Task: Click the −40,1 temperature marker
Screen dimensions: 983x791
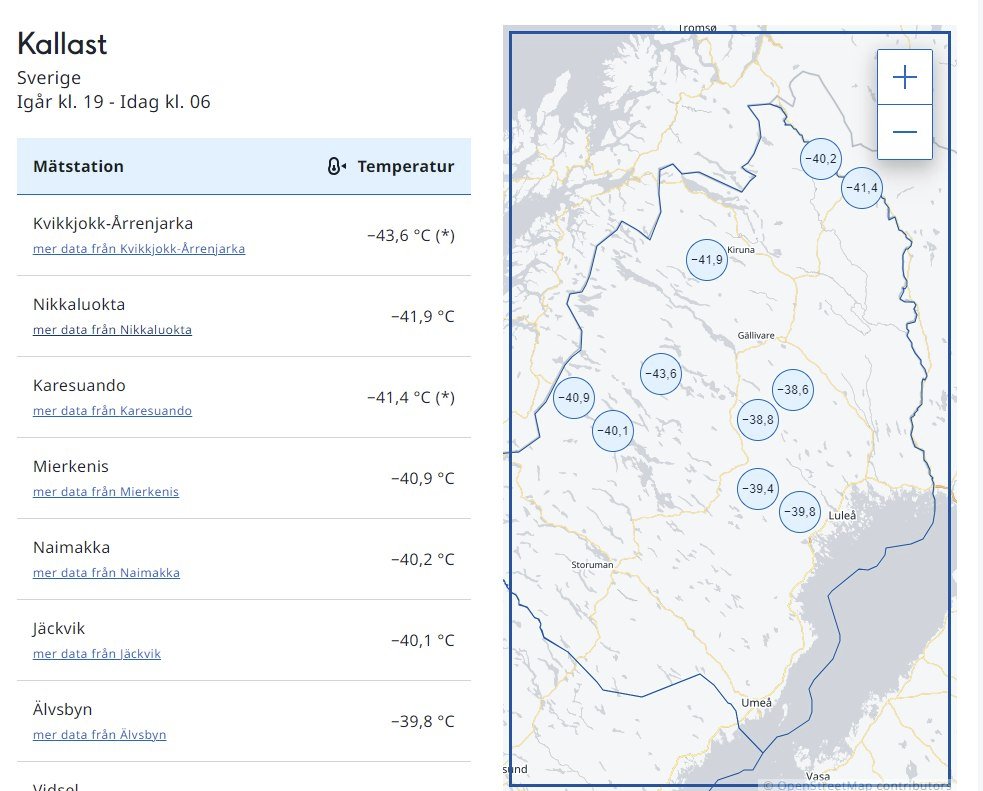Action: pyautogui.click(x=612, y=431)
